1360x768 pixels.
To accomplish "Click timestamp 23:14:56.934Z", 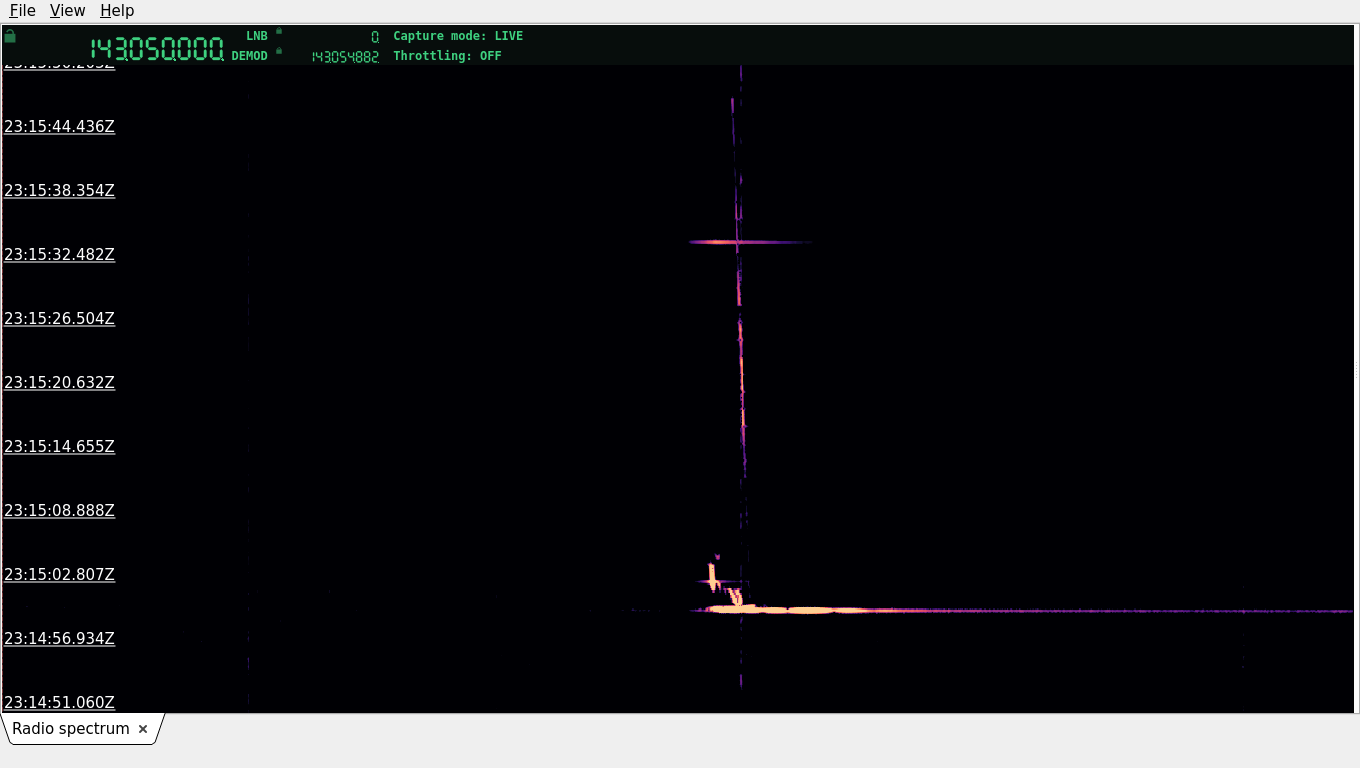I will click(x=59, y=638).
